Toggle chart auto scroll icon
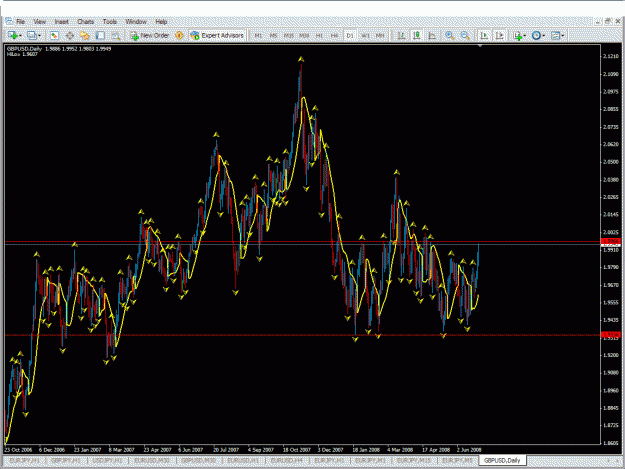The height and width of the screenshot is (469, 625). click(x=484, y=35)
